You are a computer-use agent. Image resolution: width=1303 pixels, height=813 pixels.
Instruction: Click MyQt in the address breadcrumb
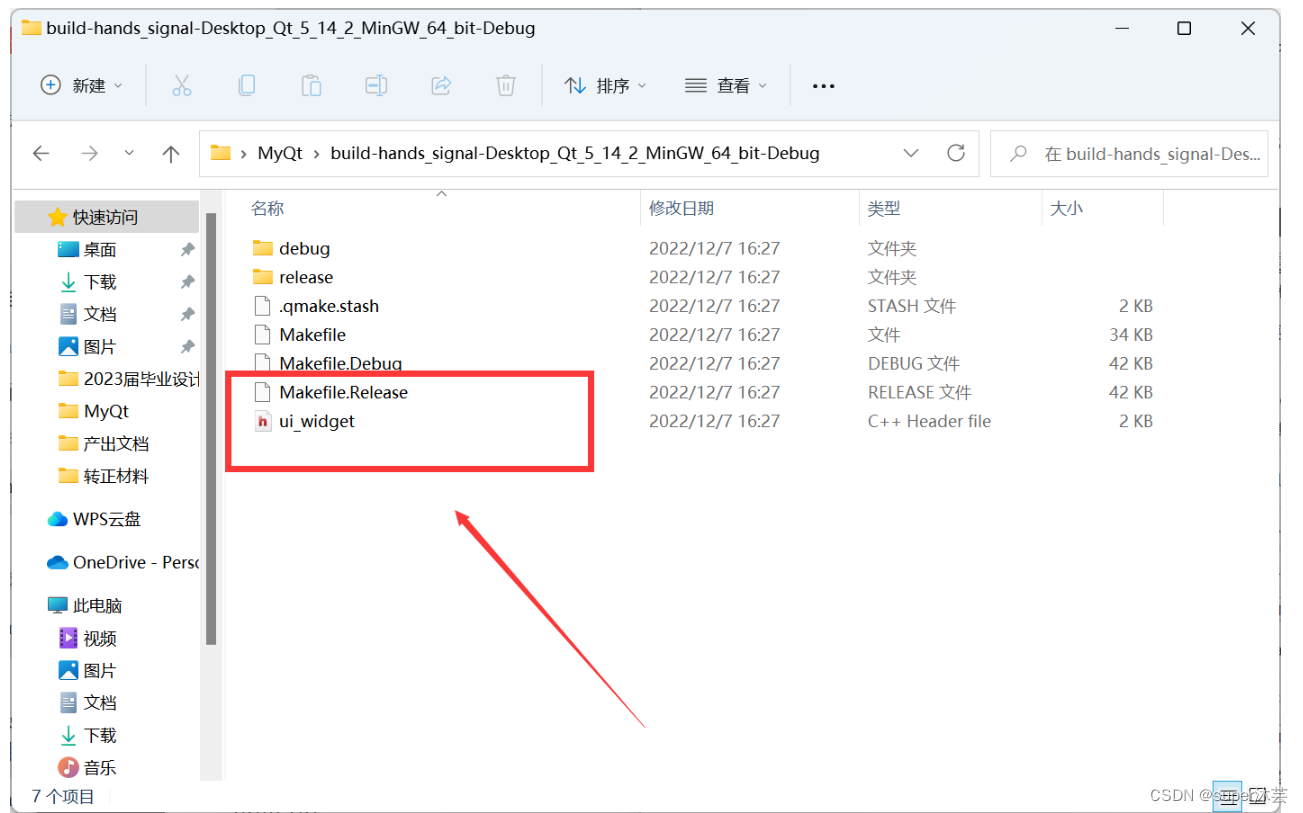tap(280, 154)
